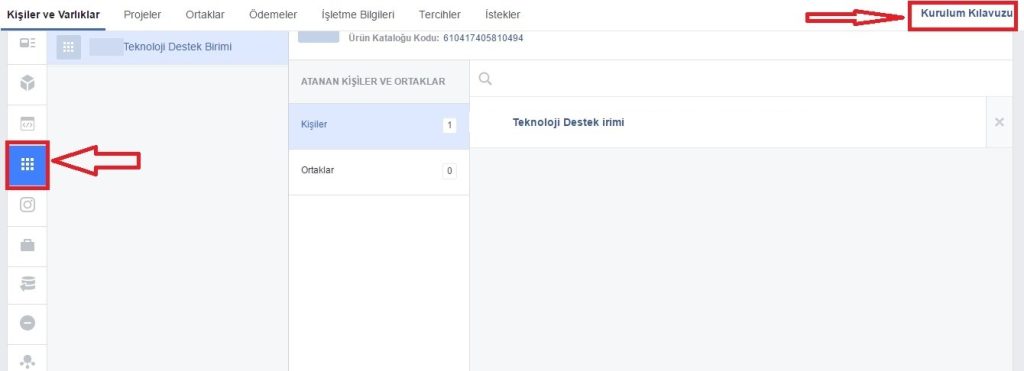
Task: Select the code window pixels icon
Action: [x=27, y=123]
